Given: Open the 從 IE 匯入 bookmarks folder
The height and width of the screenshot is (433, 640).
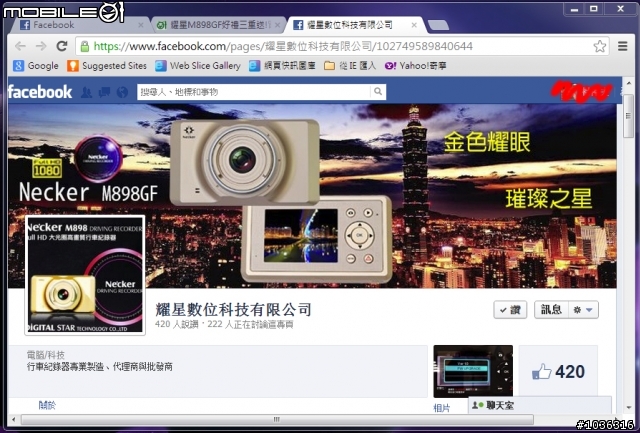Looking at the screenshot, I should click(x=350, y=66).
